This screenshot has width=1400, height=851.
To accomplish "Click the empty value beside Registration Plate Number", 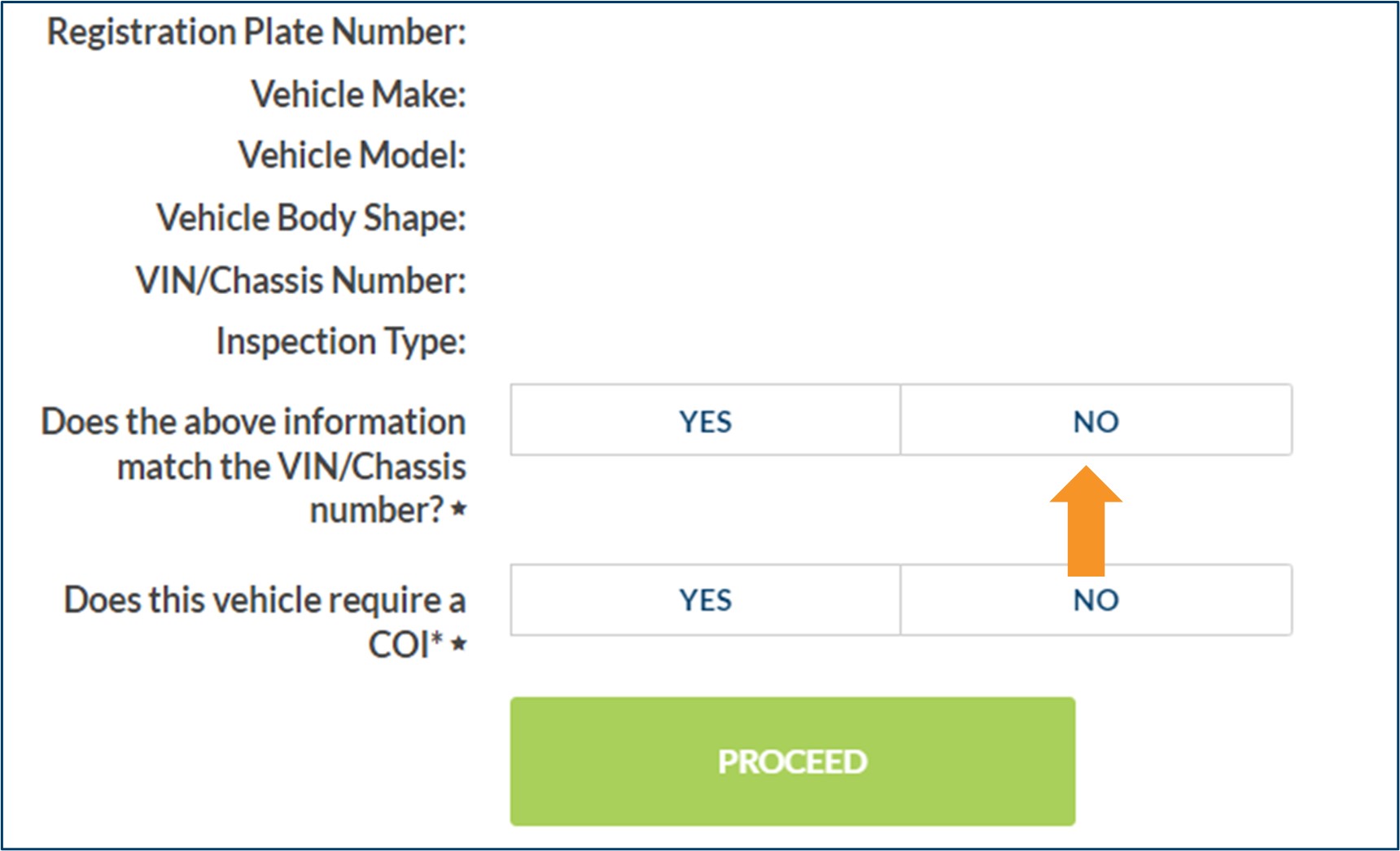I will click(733, 32).
